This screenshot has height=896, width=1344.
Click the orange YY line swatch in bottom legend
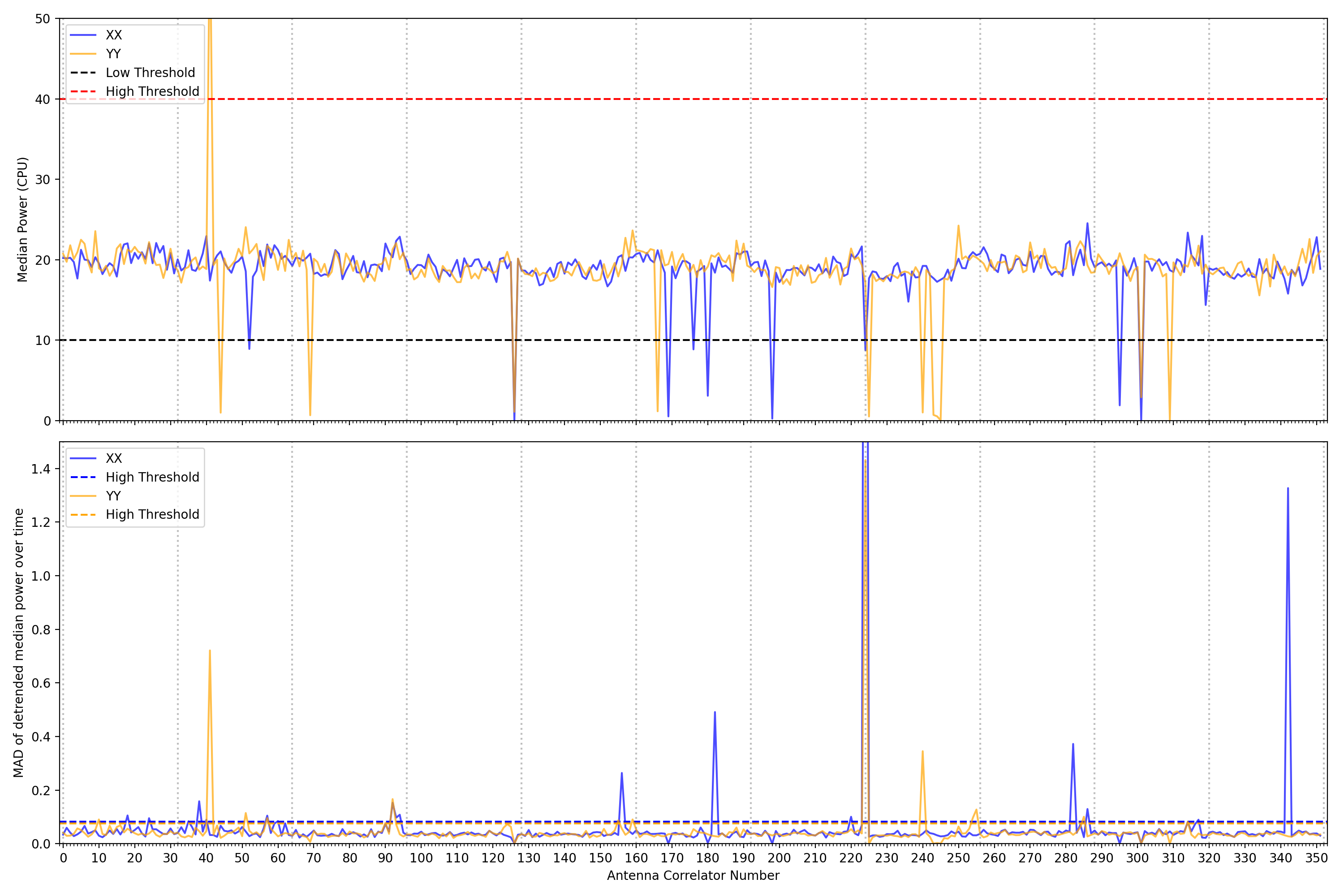(x=83, y=496)
